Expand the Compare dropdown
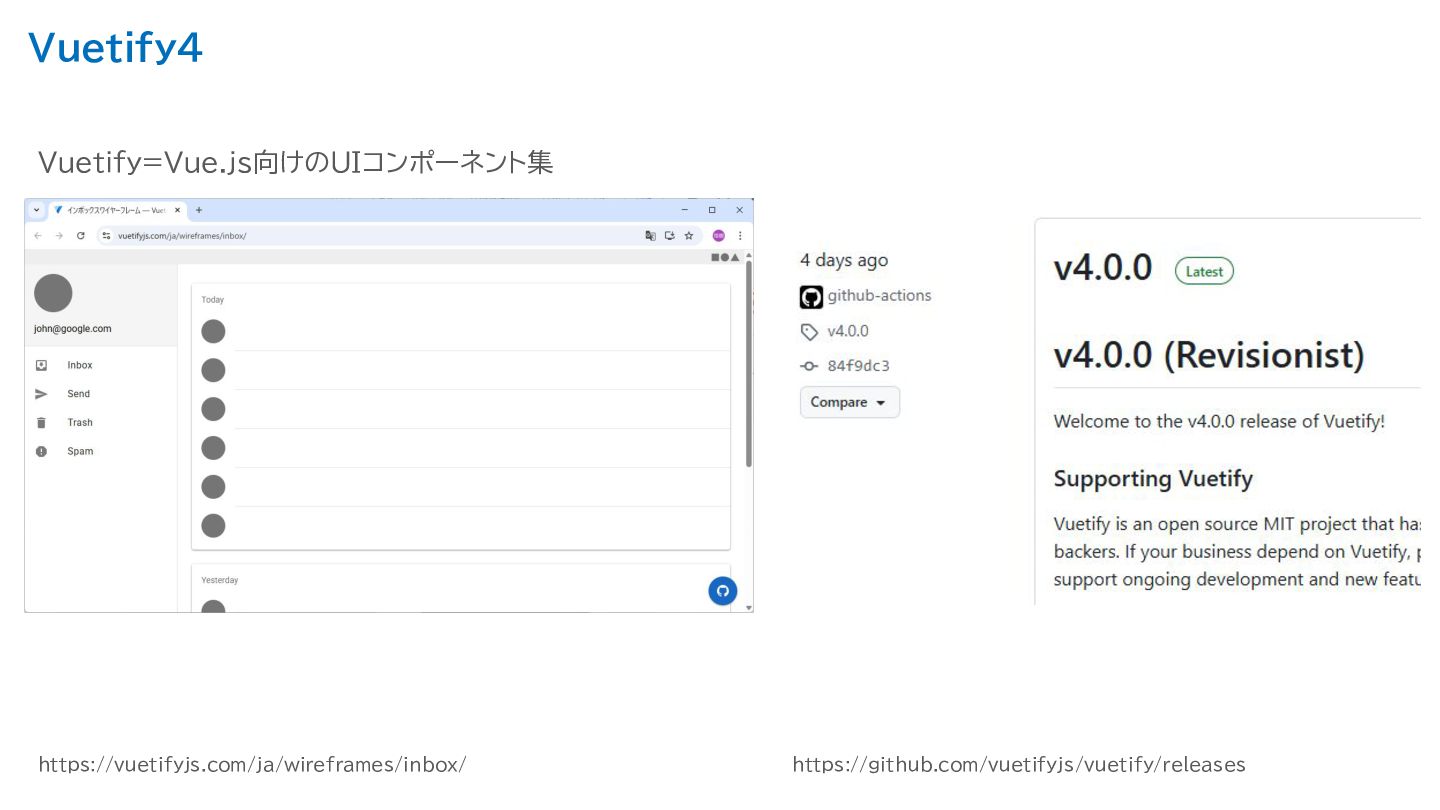1440x810 pixels. click(x=850, y=402)
